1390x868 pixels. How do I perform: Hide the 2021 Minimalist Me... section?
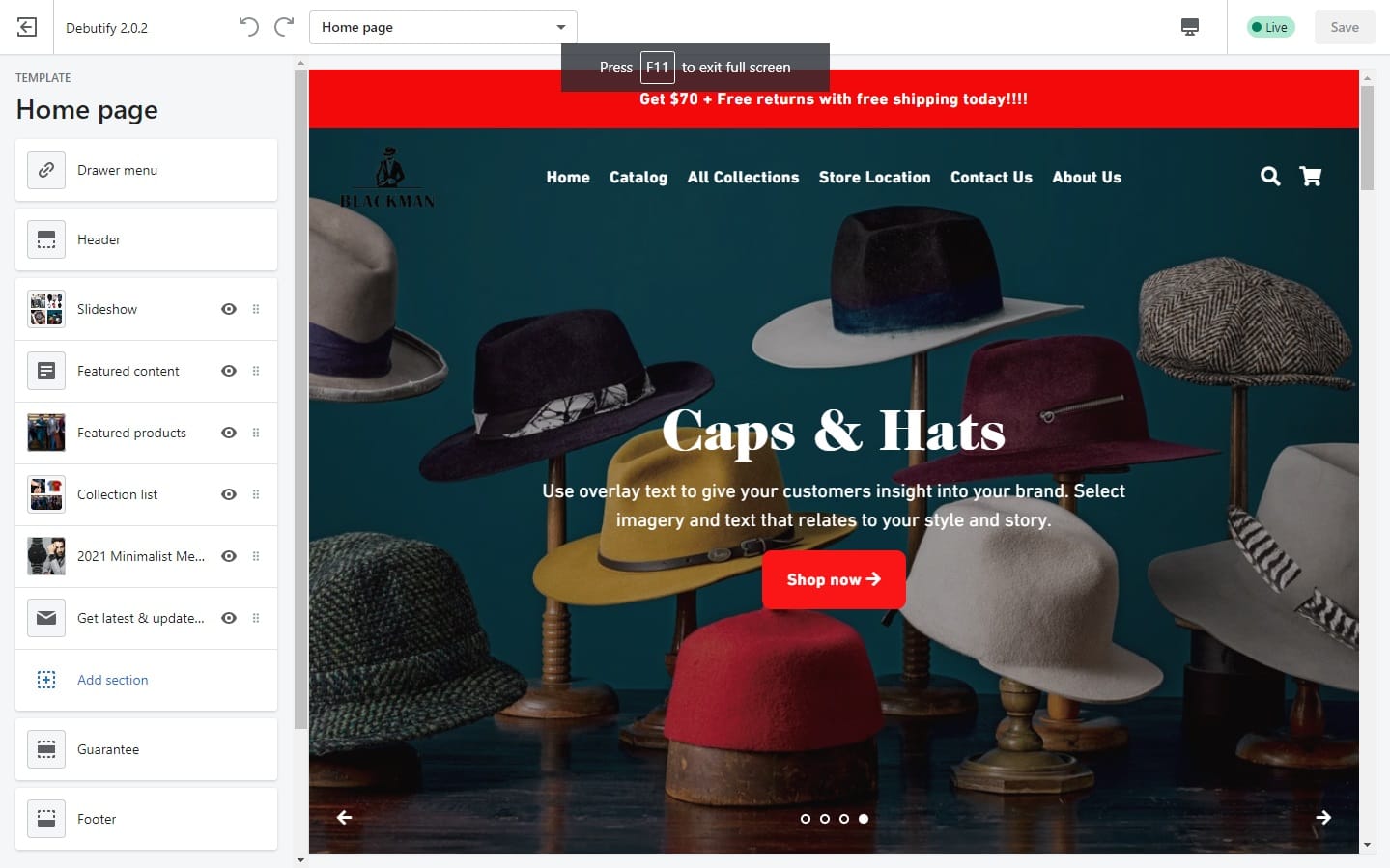[229, 556]
